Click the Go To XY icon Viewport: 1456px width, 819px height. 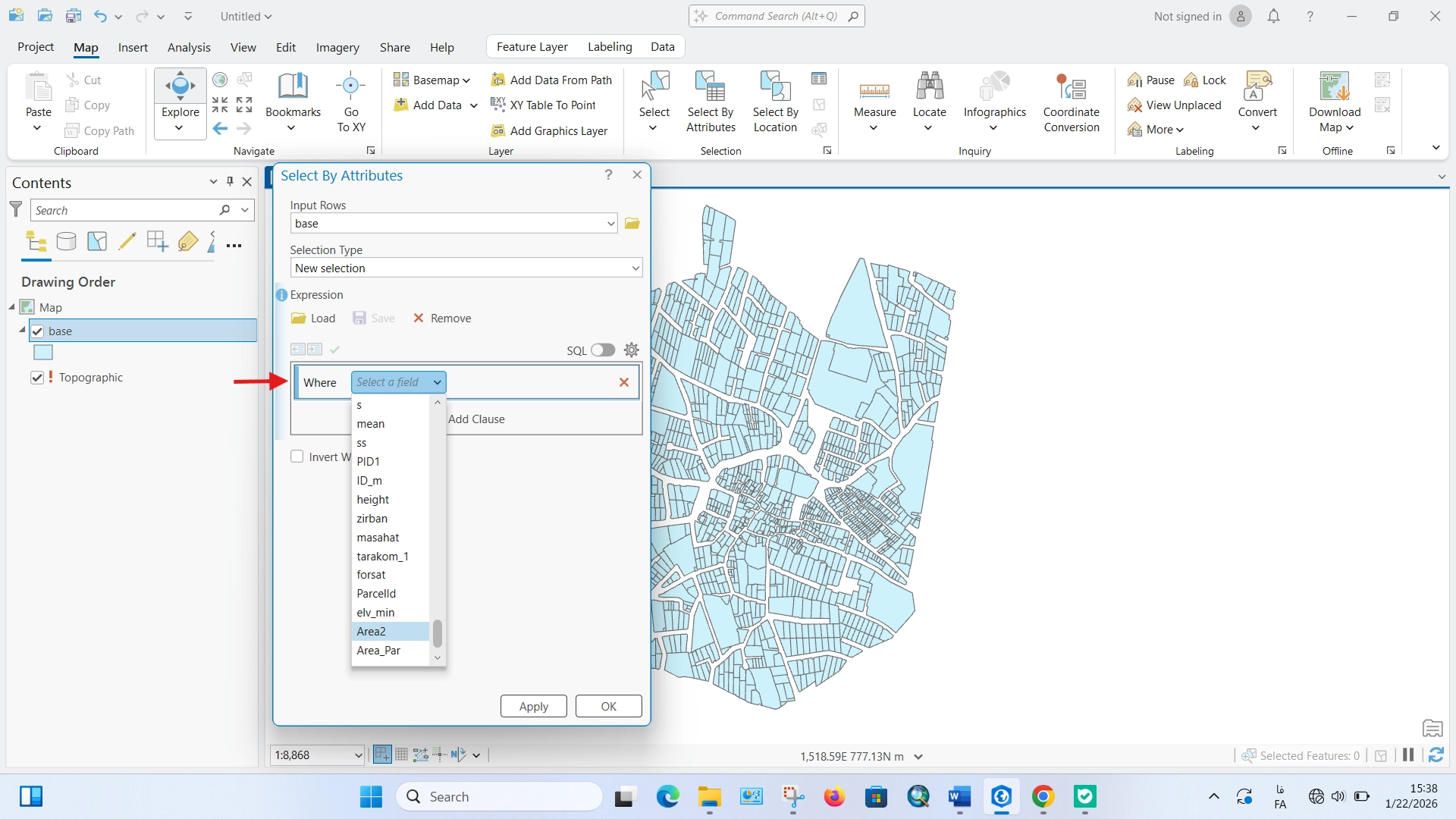pos(351,86)
